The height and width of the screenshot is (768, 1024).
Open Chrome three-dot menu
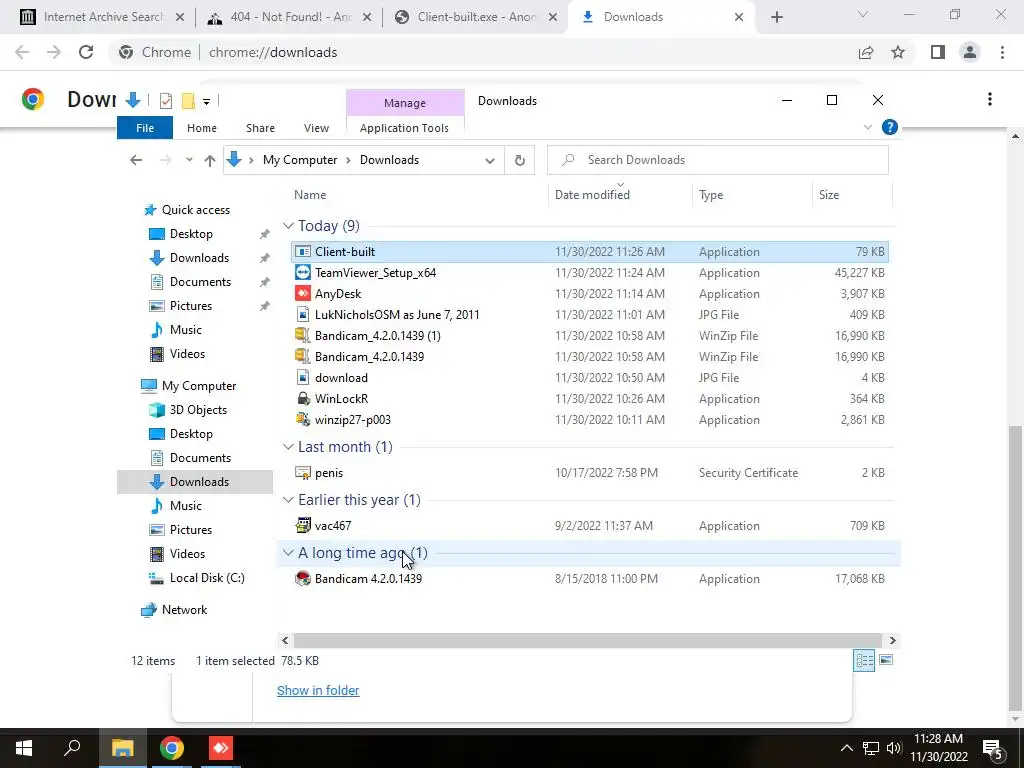(1002, 52)
